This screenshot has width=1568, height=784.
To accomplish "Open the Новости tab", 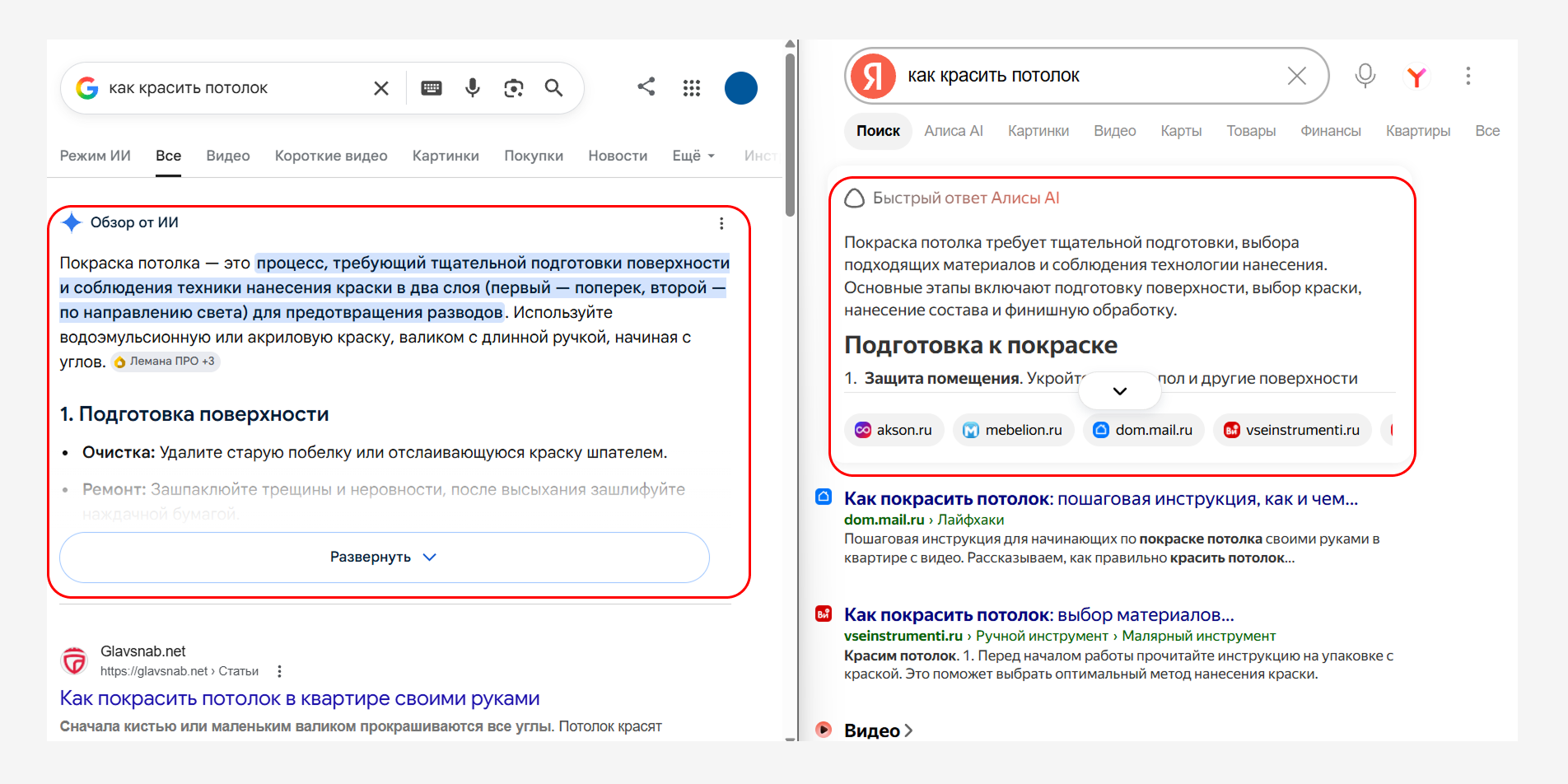I will pos(618,156).
